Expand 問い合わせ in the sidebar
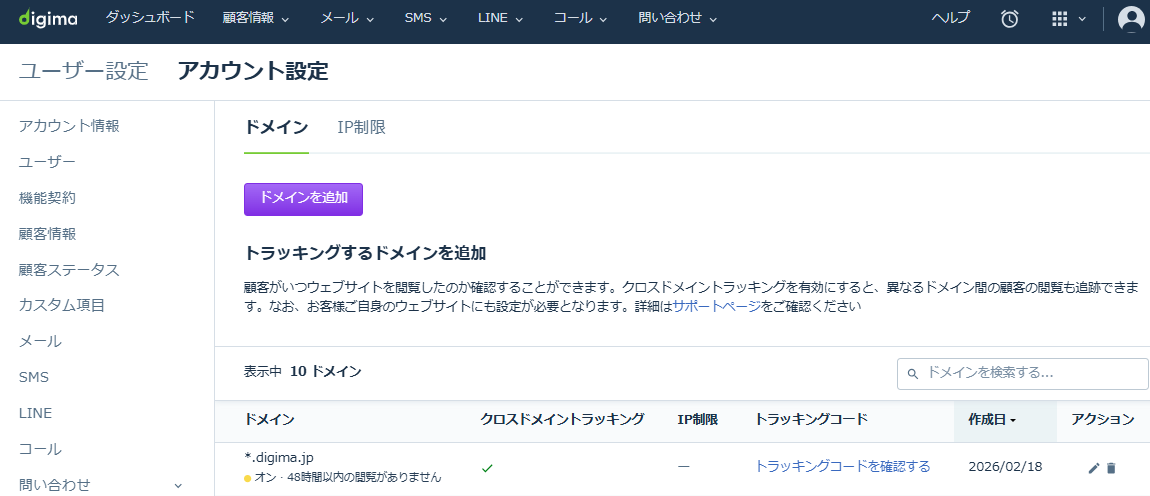Screen dimensions: 1150x496 [177, 485]
